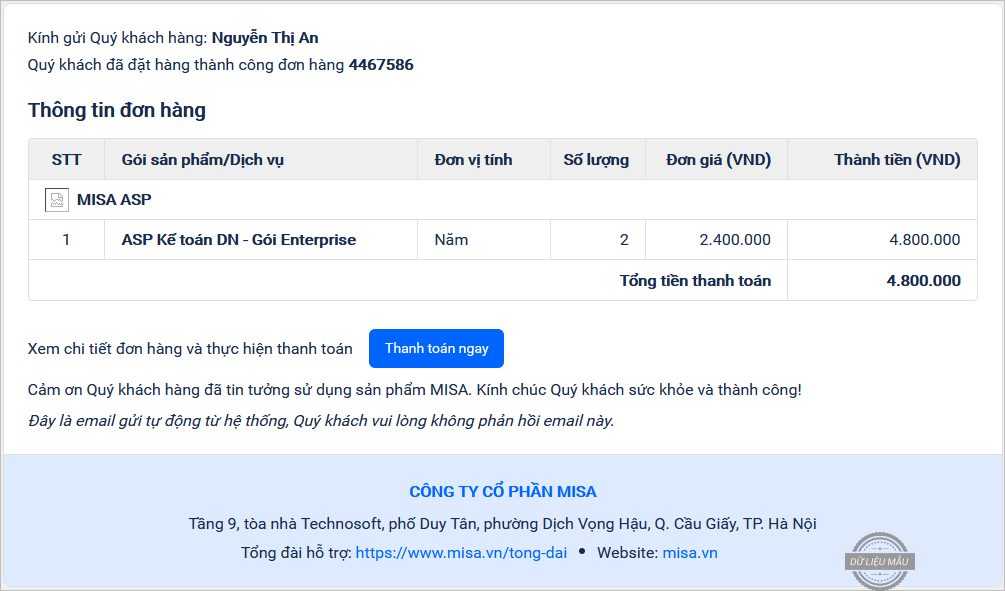Image resolution: width=1005 pixels, height=591 pixels.
Task: Click the broken image icon beside MISA ASP
Action: coord(56,200)
